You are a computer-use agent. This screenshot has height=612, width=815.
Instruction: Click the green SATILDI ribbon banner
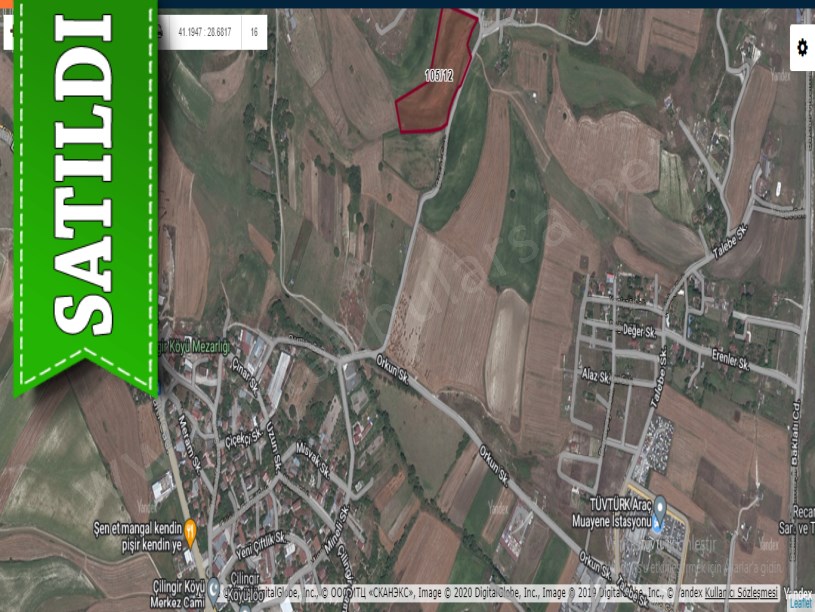85,190
